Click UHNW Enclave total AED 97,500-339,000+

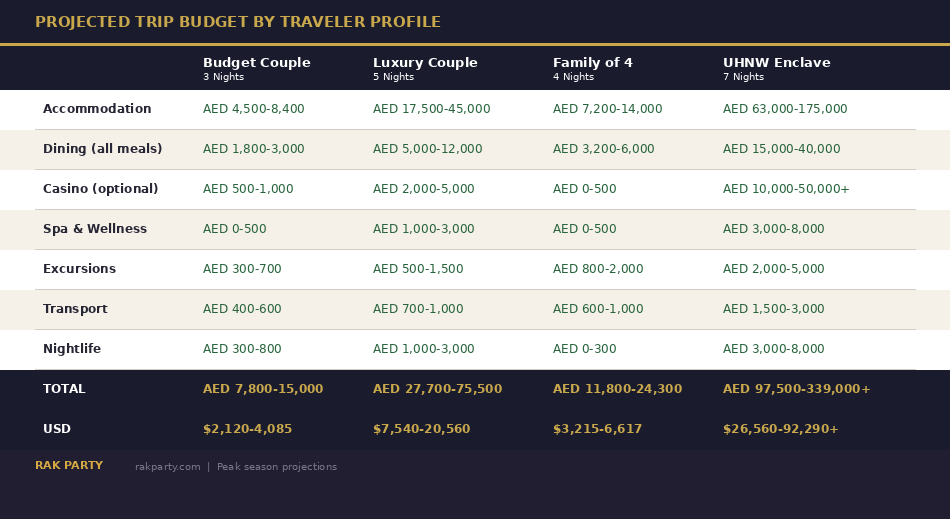tap(796, 389)
